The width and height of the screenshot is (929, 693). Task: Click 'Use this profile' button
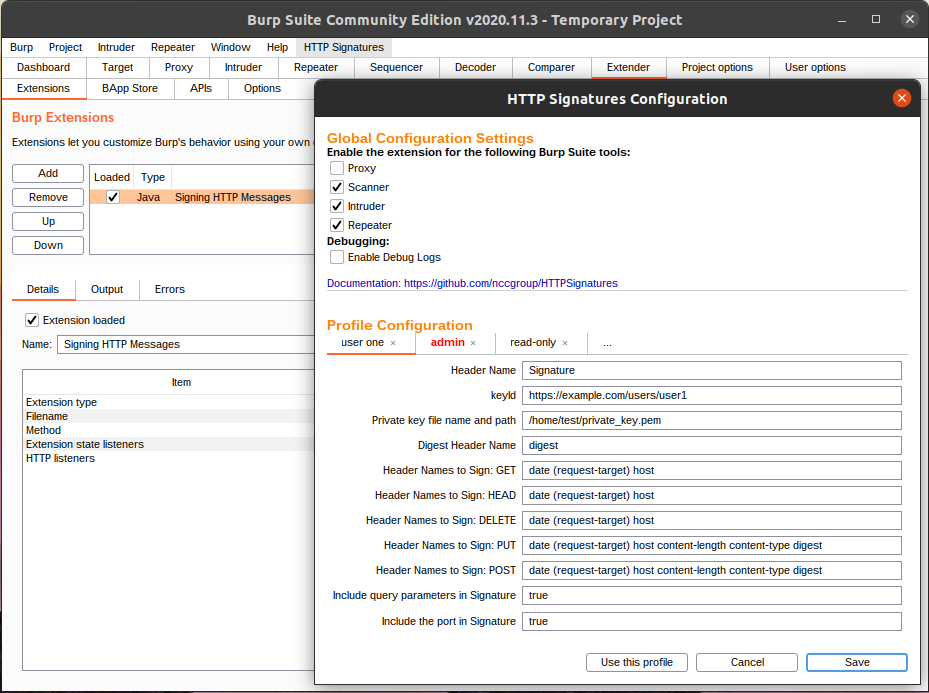tap(637, 662)
